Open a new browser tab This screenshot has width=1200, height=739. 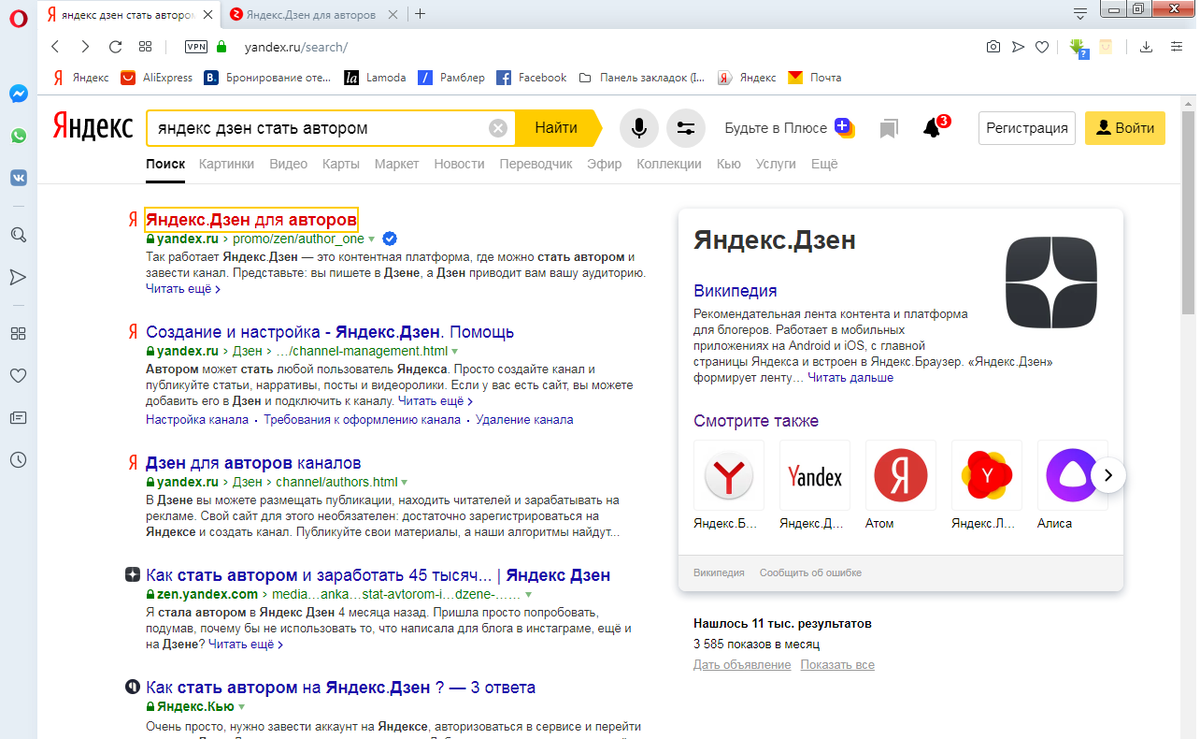click(420, 14)
